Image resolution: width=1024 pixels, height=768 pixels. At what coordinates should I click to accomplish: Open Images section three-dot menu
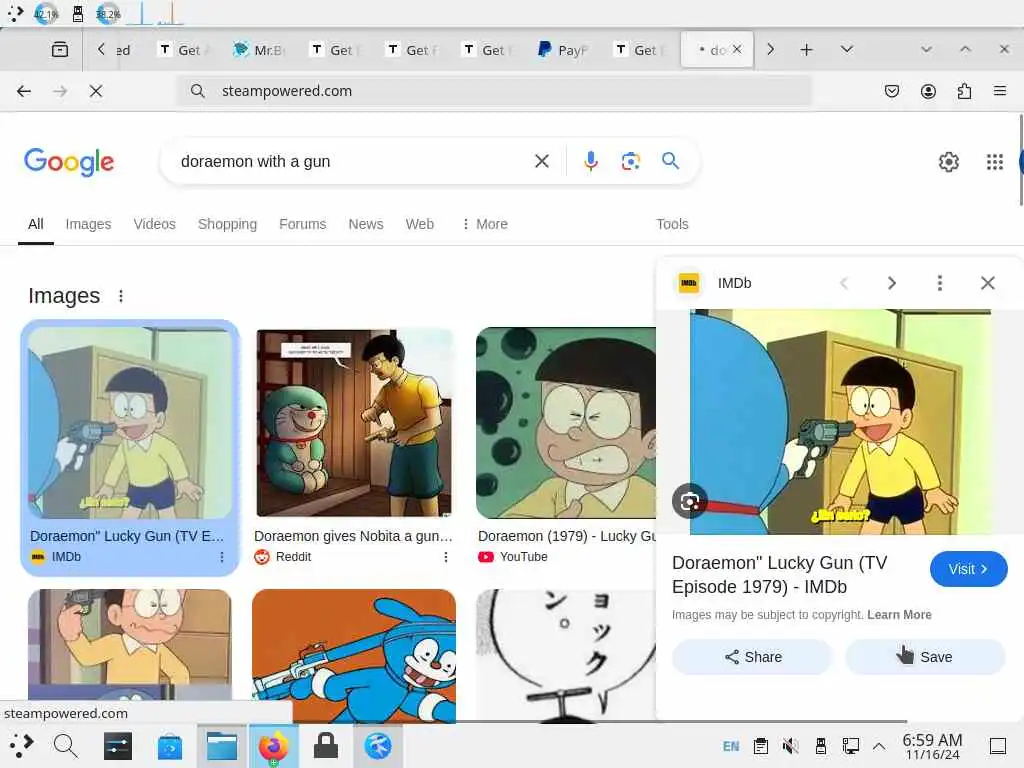coord(121,296)
